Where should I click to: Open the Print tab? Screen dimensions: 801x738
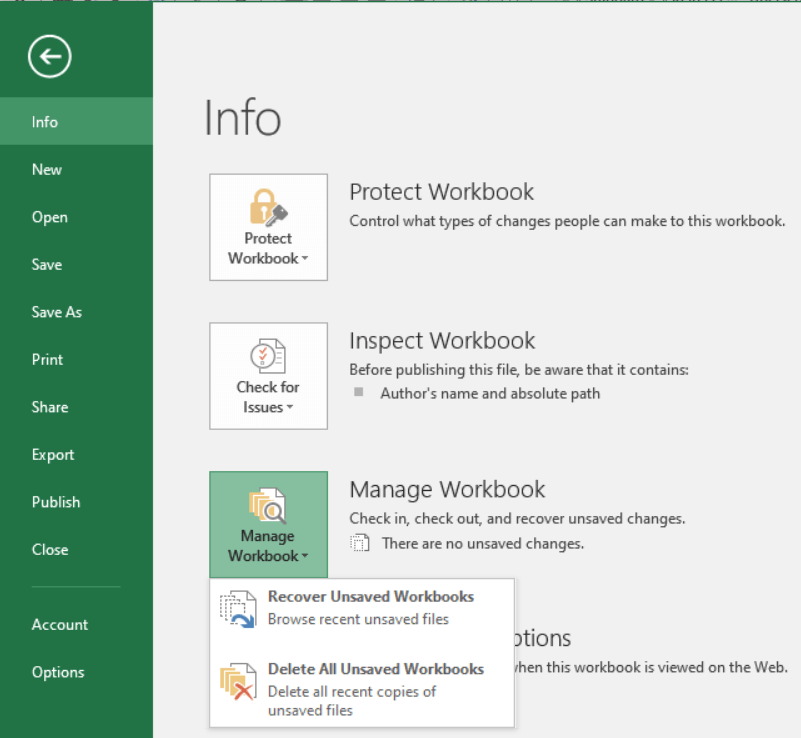[x=47, y=359]
